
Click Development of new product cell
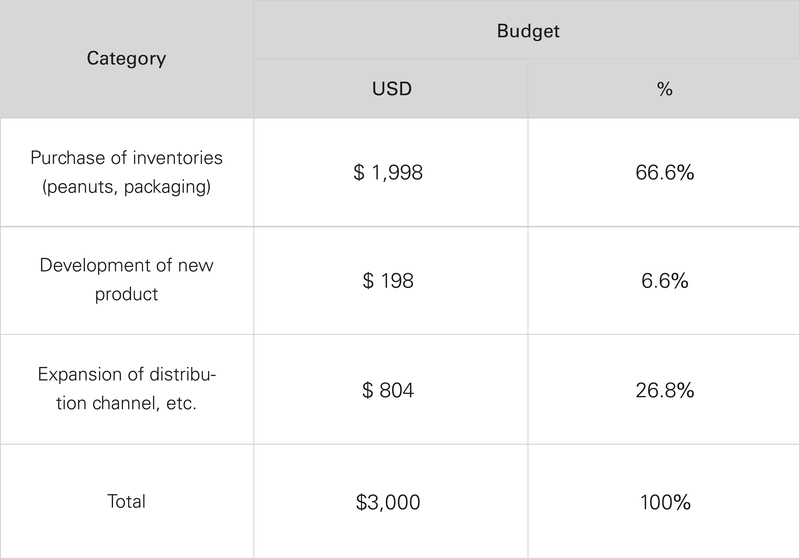pos(126,280)
